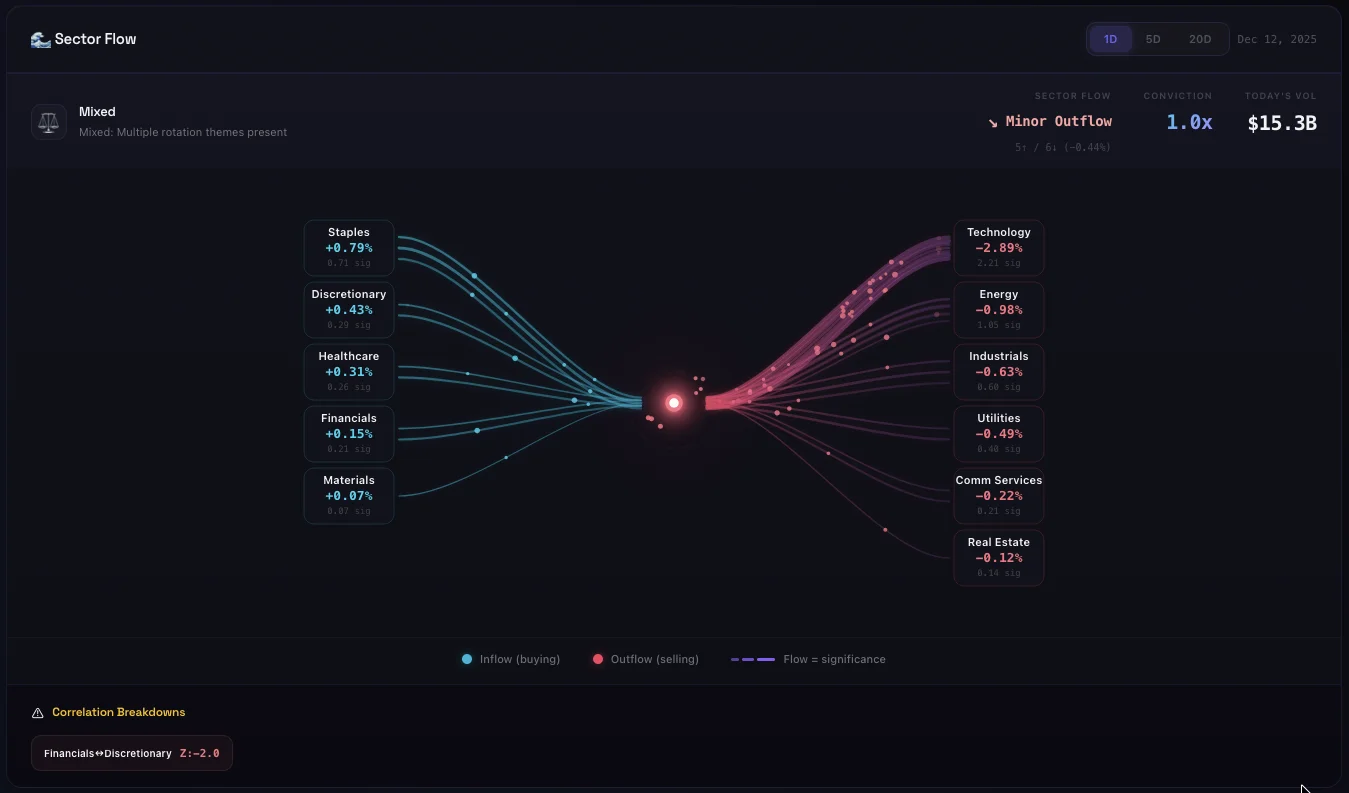Image resolution: width=1349 pixels, height=793 pixels.
Task: Select the 1D timeframe option
Action: [1110, 39]
